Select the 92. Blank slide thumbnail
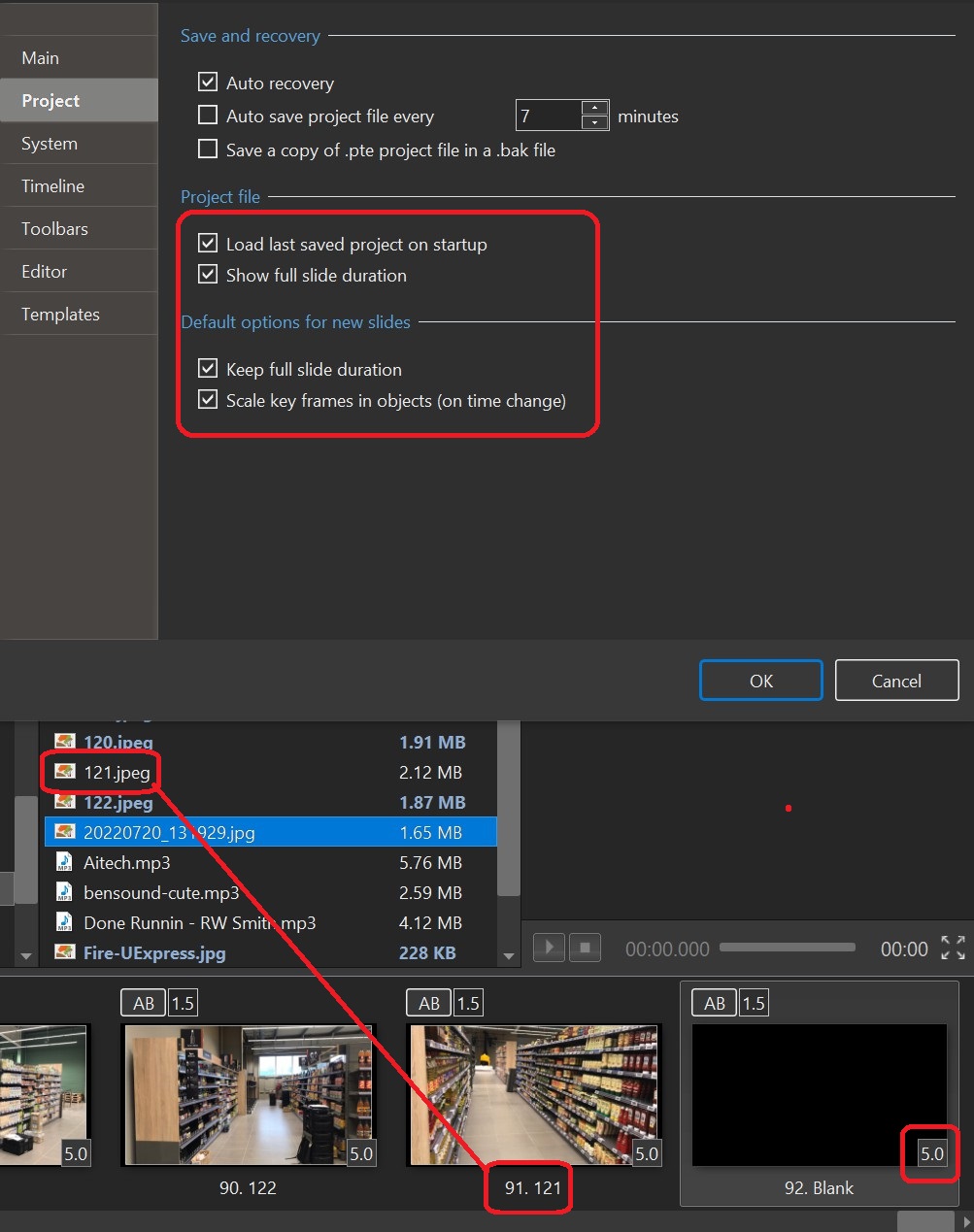This screenshot has width=974, height=1232. tap(819, 1095)
